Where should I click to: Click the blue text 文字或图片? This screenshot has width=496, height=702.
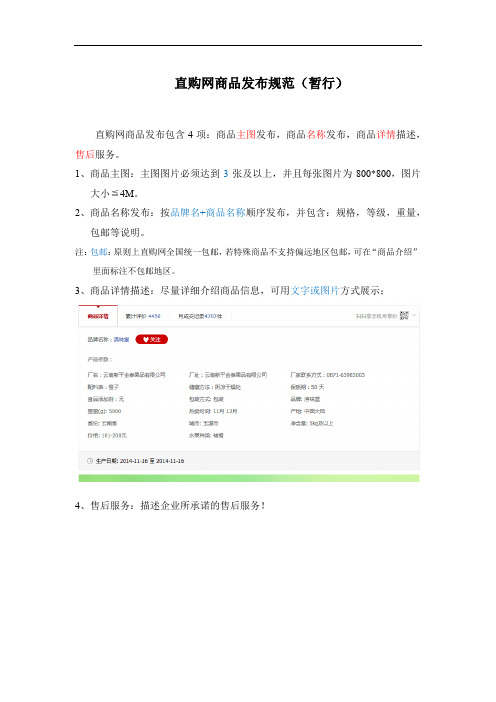tap(315, 291)
